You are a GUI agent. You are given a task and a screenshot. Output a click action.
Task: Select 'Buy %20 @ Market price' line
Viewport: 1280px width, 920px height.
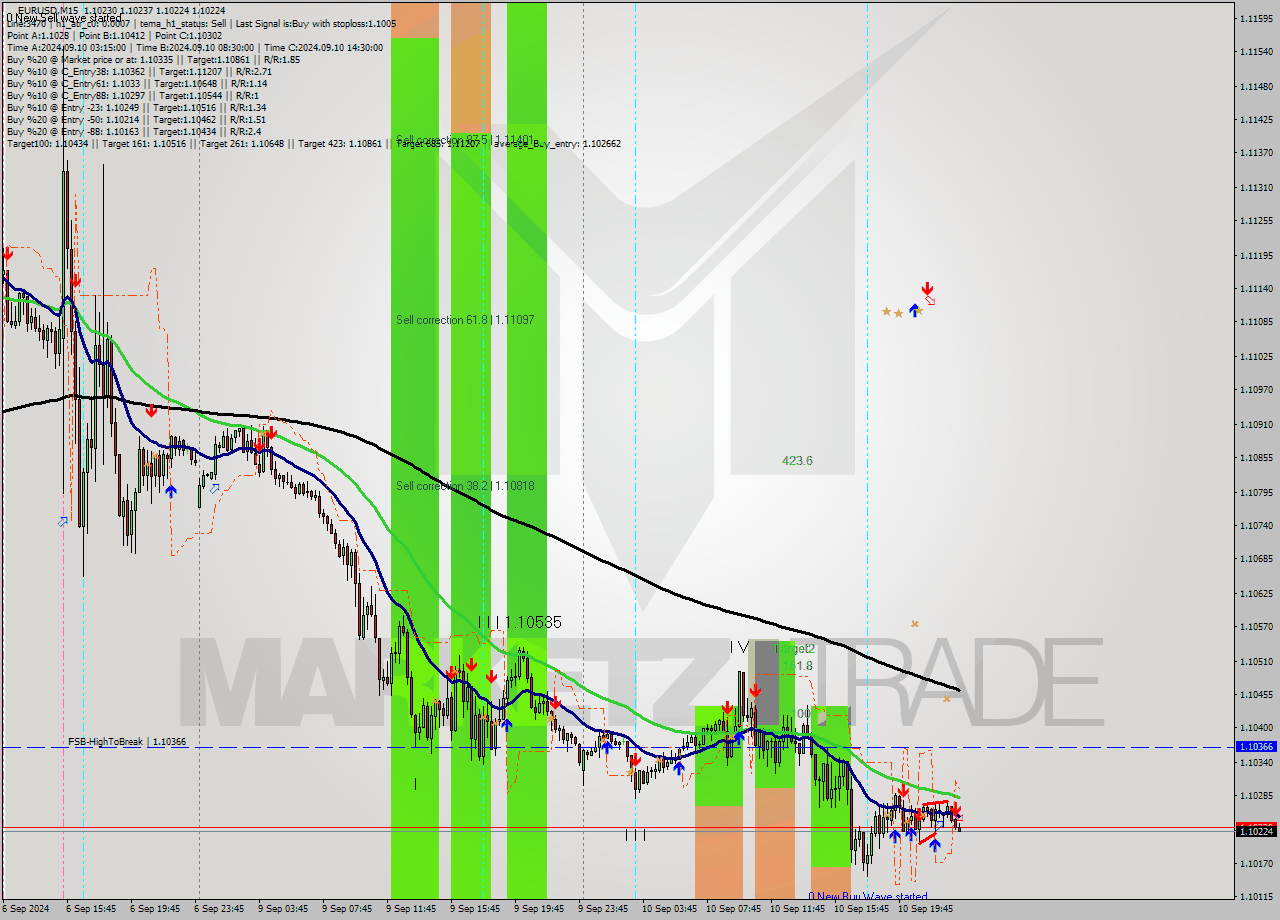click(x=153, y=59)
